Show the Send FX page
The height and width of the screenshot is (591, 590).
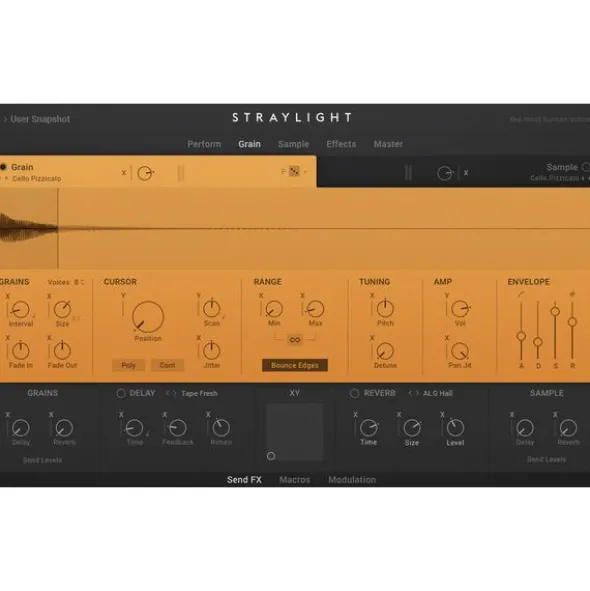coord(244,479)
